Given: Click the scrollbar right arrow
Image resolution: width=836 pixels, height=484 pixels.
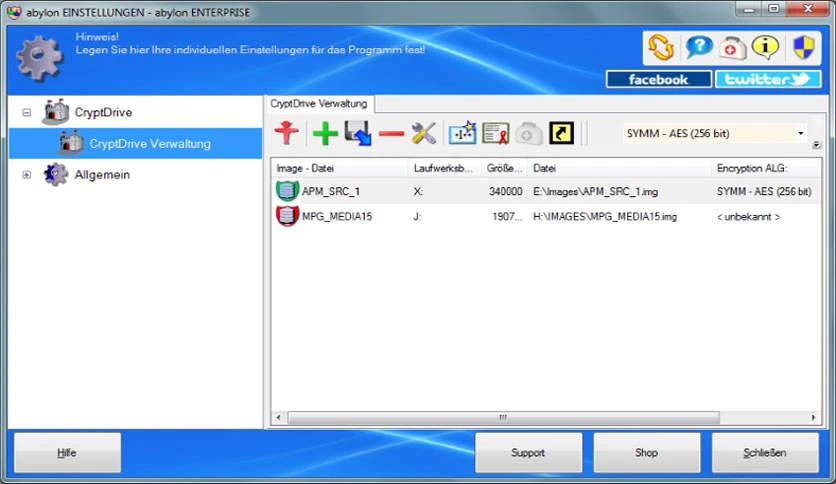Looking at the screenshot, I should pyautogui.click(x=813, y=417).
